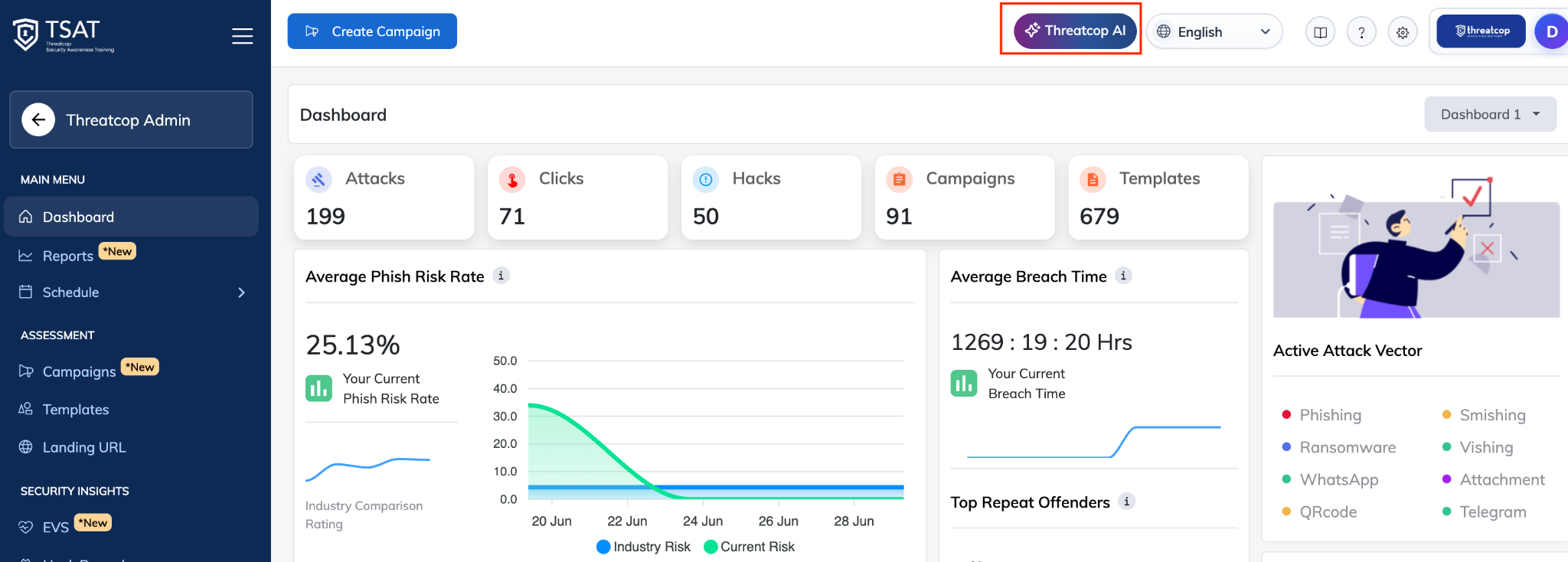The width and height of the screenshot is (1568, 562).
Task: Toggle Current Risk legend in the chart
Action: pos(749,547)
